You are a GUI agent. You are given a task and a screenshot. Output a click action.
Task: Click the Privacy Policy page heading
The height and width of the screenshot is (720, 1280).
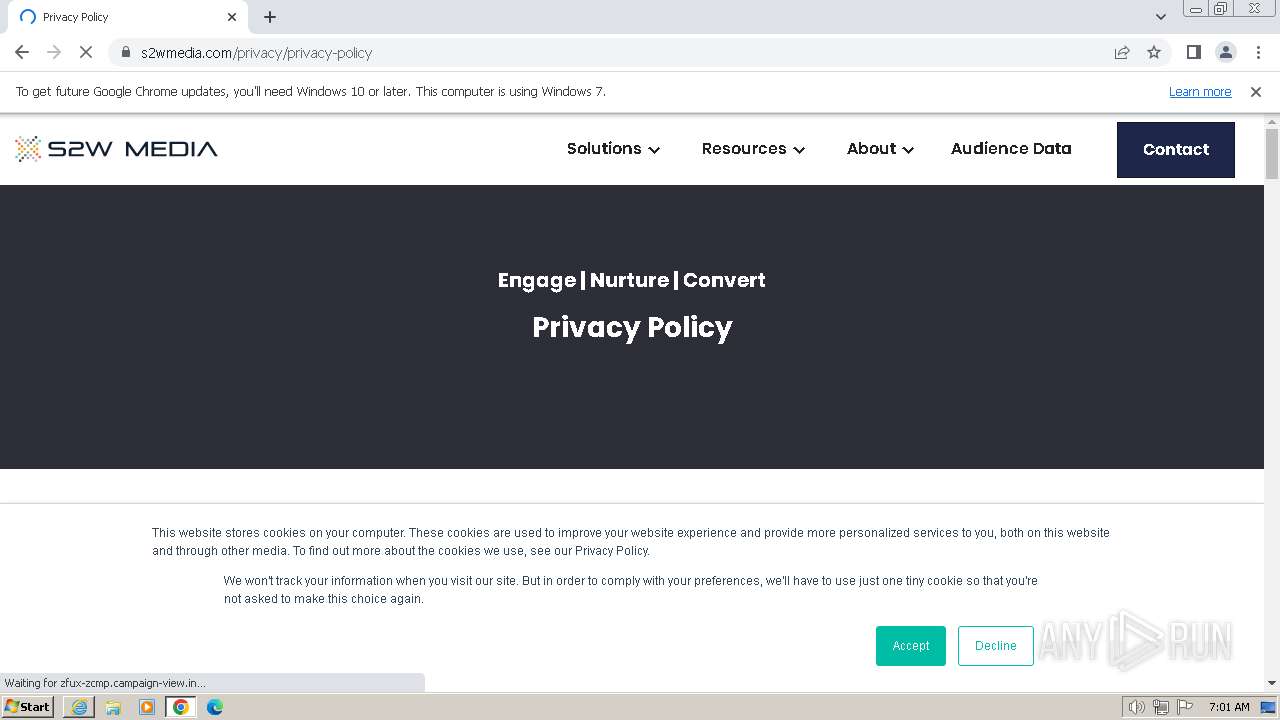tap(632, 328)
